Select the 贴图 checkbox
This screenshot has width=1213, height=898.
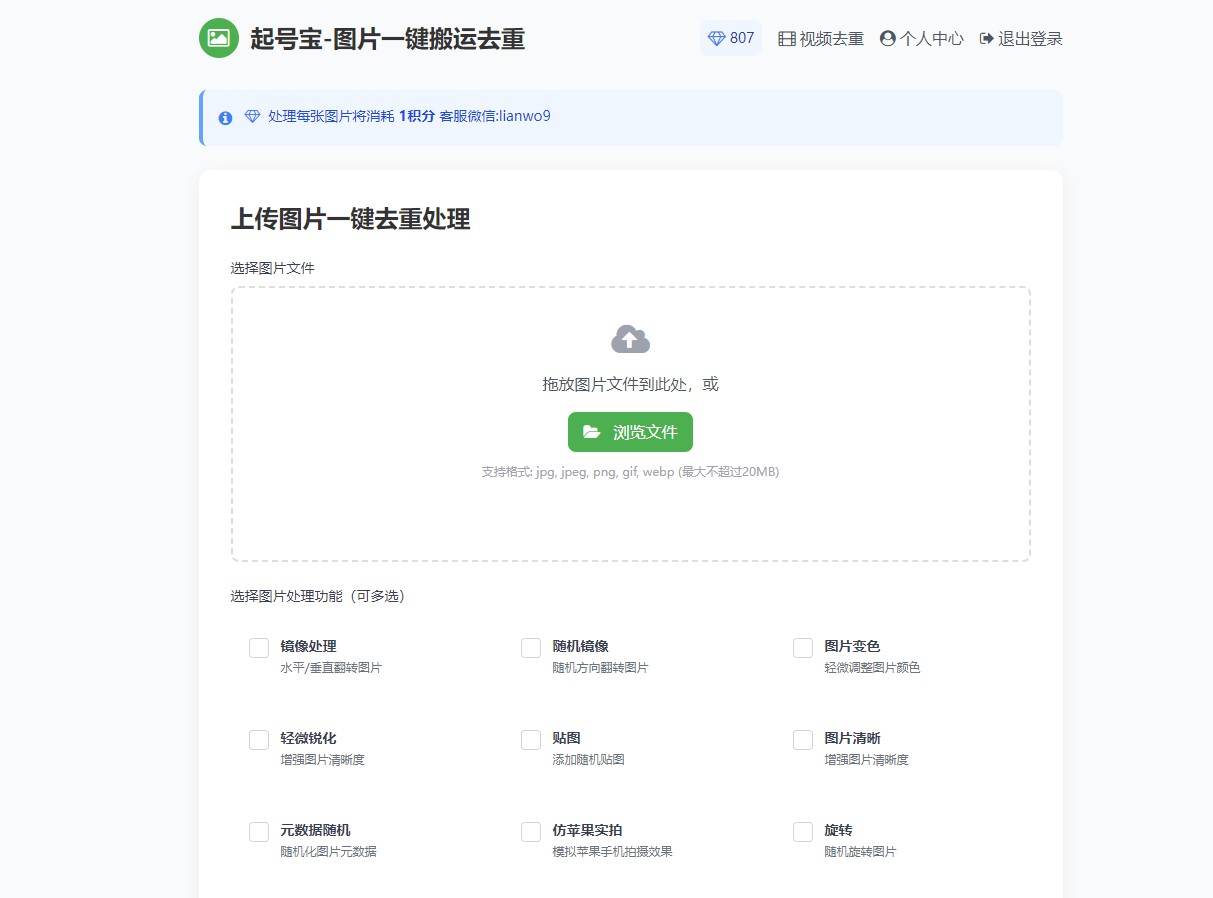point(531,740)
